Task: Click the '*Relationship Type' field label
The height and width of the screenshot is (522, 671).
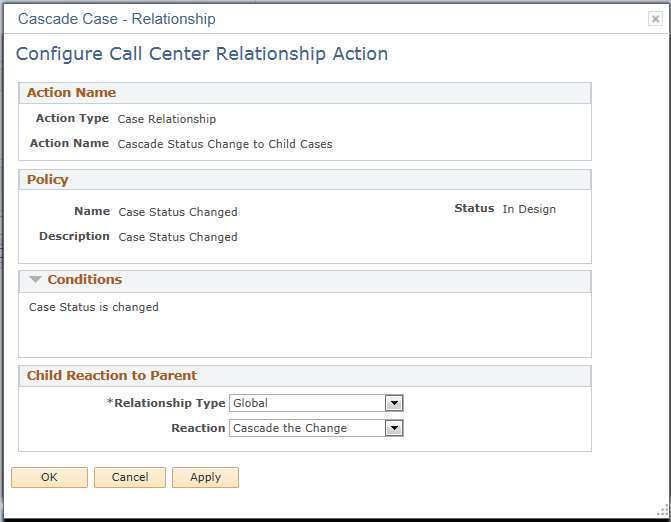Action: coord(166,403)
